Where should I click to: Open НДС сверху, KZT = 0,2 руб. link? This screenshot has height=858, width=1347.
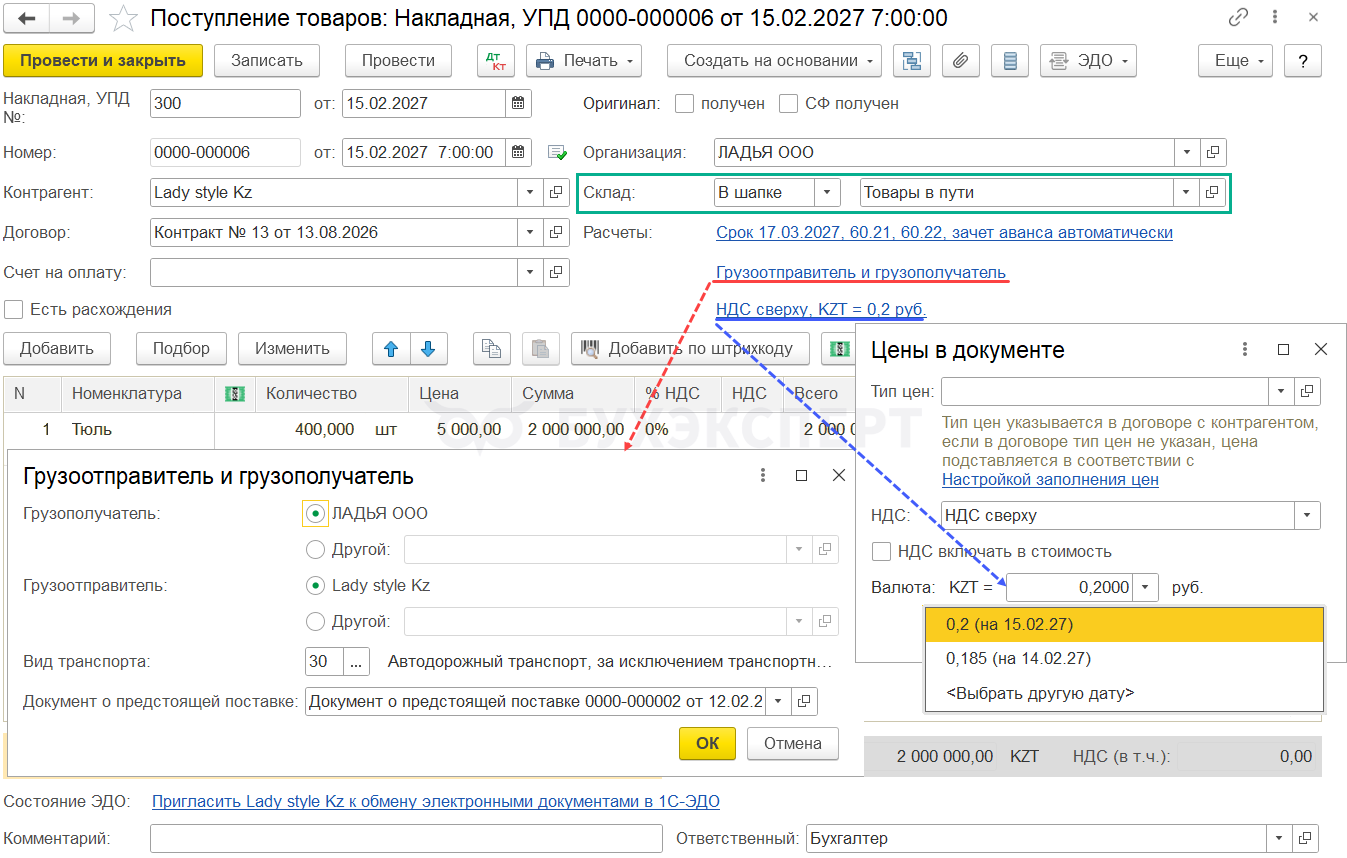(x=821, y=309)
